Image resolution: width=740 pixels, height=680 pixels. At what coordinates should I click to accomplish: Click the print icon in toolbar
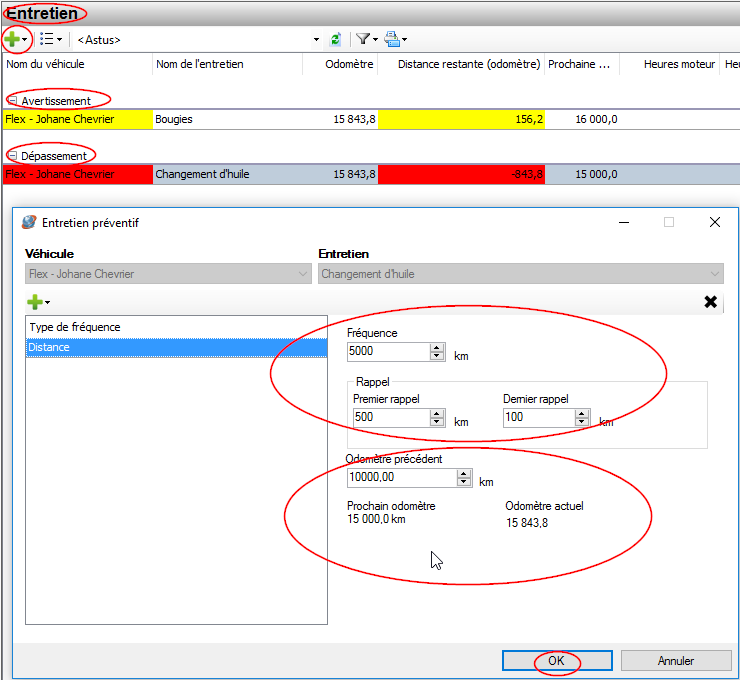pyautogui.click(x=392, y=39)
